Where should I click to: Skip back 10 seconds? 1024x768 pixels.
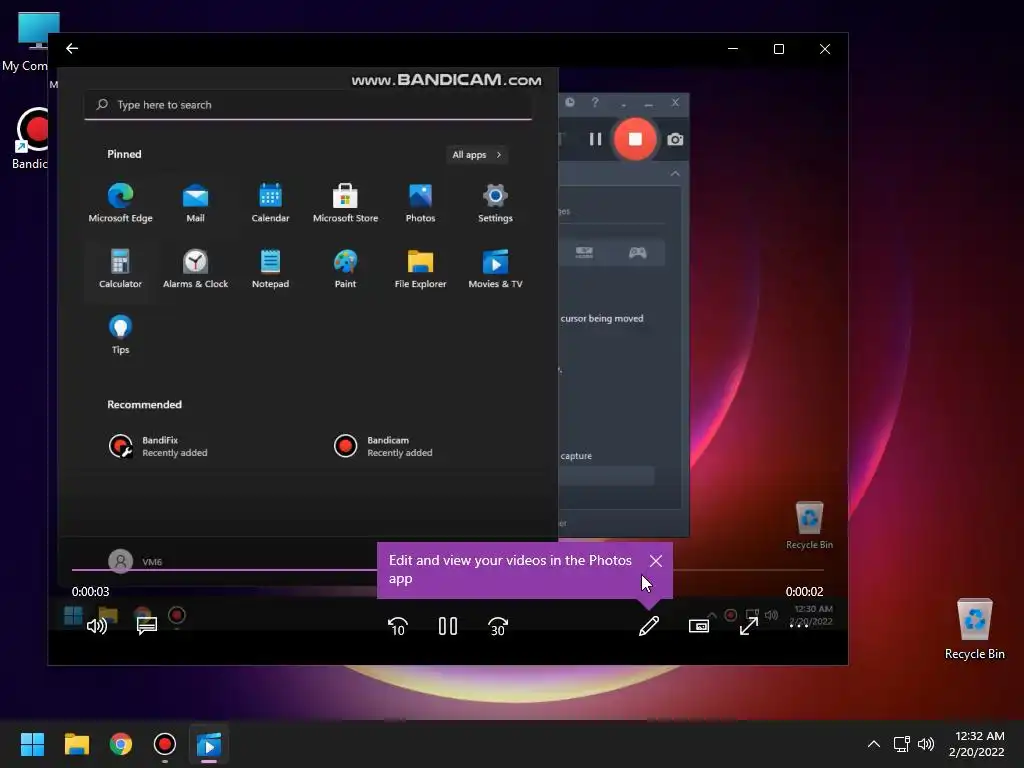coord(398,626)
